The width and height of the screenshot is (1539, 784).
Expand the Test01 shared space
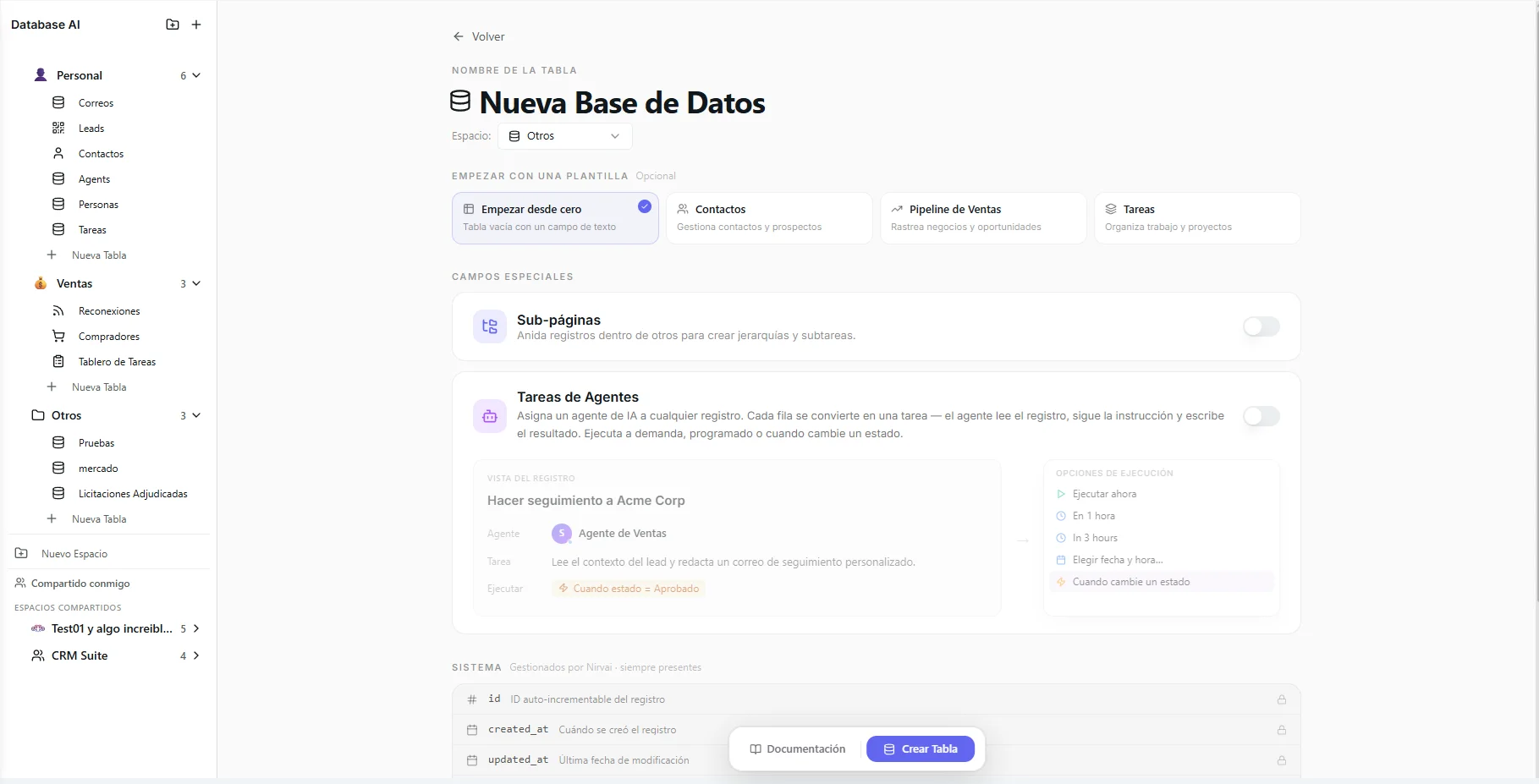coord(196,628)
